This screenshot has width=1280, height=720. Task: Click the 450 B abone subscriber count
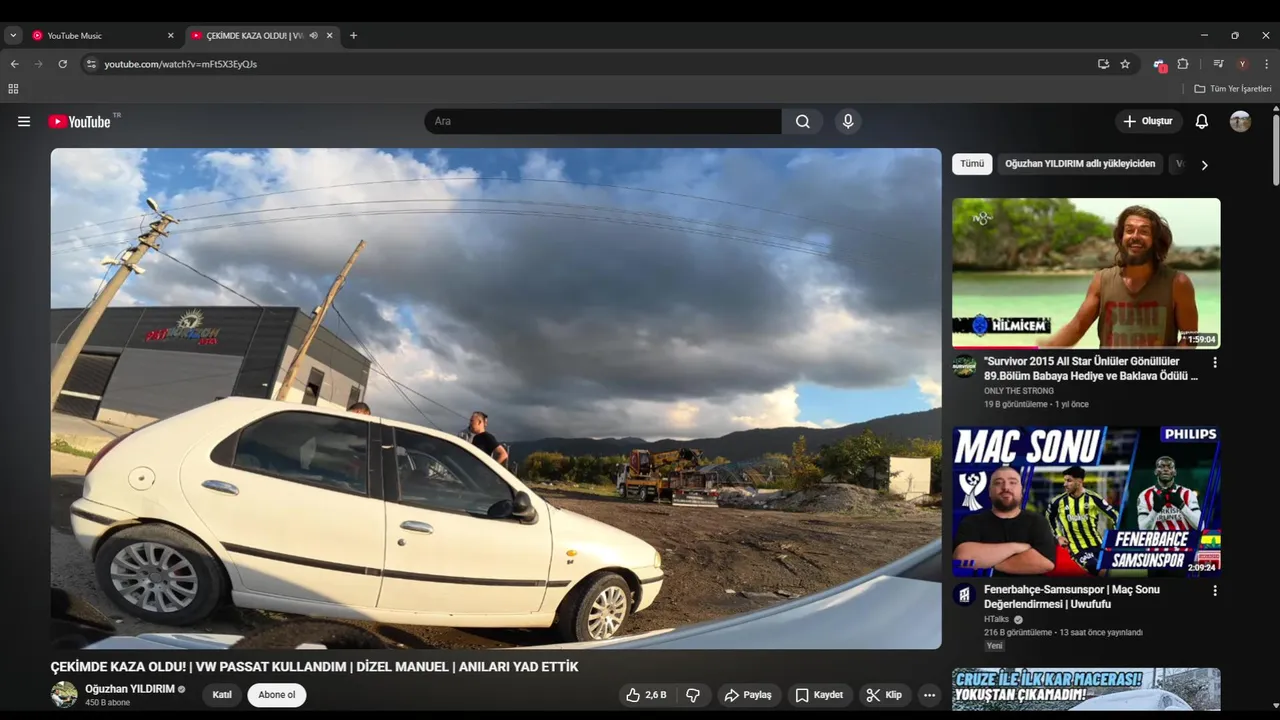click(x=108, y=703)
